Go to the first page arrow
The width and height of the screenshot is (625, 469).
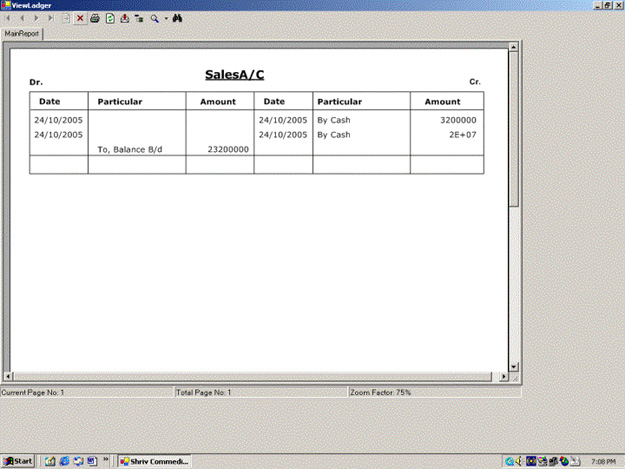(9, 18)
